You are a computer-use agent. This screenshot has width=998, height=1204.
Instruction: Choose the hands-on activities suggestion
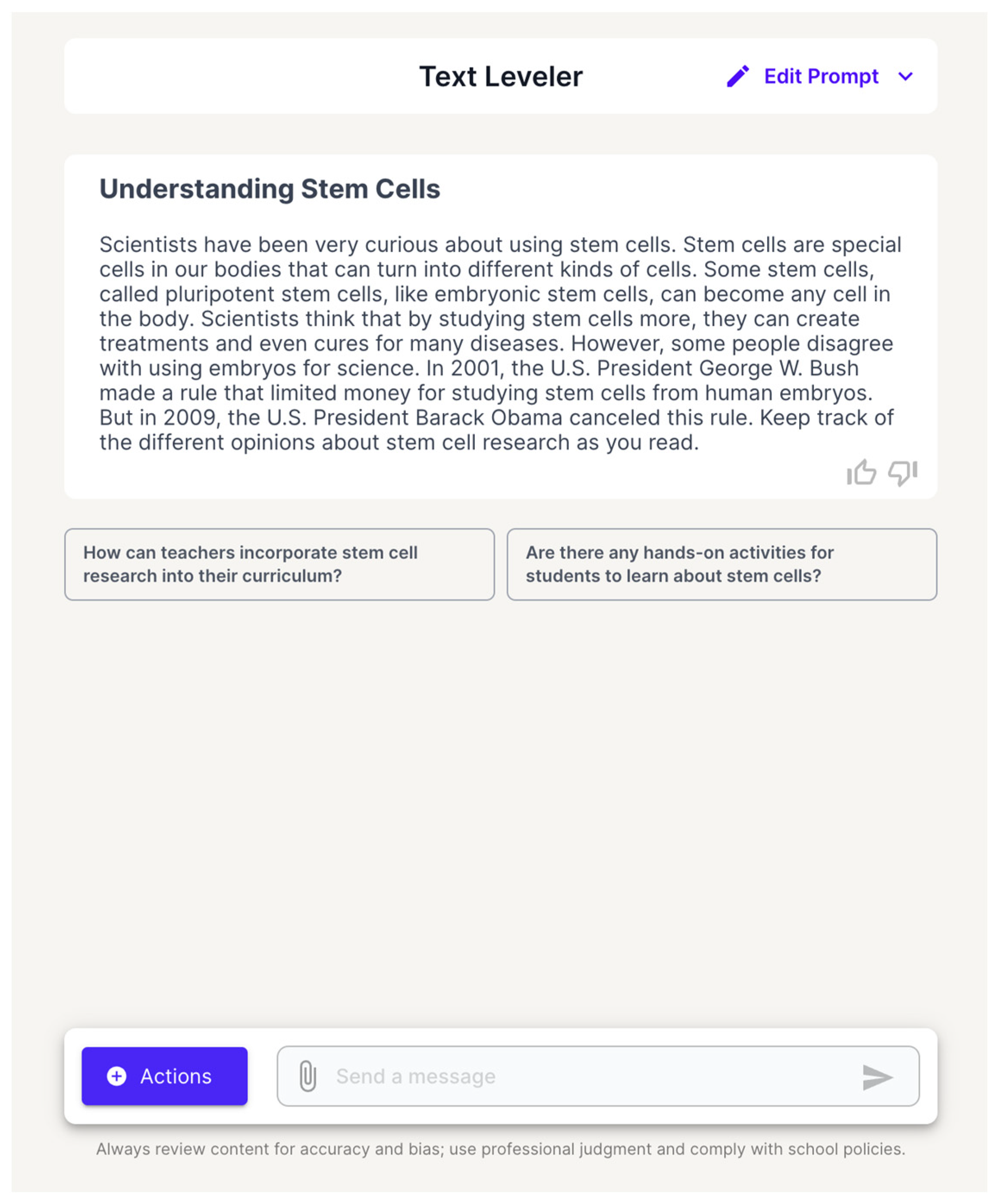[722, 564]
